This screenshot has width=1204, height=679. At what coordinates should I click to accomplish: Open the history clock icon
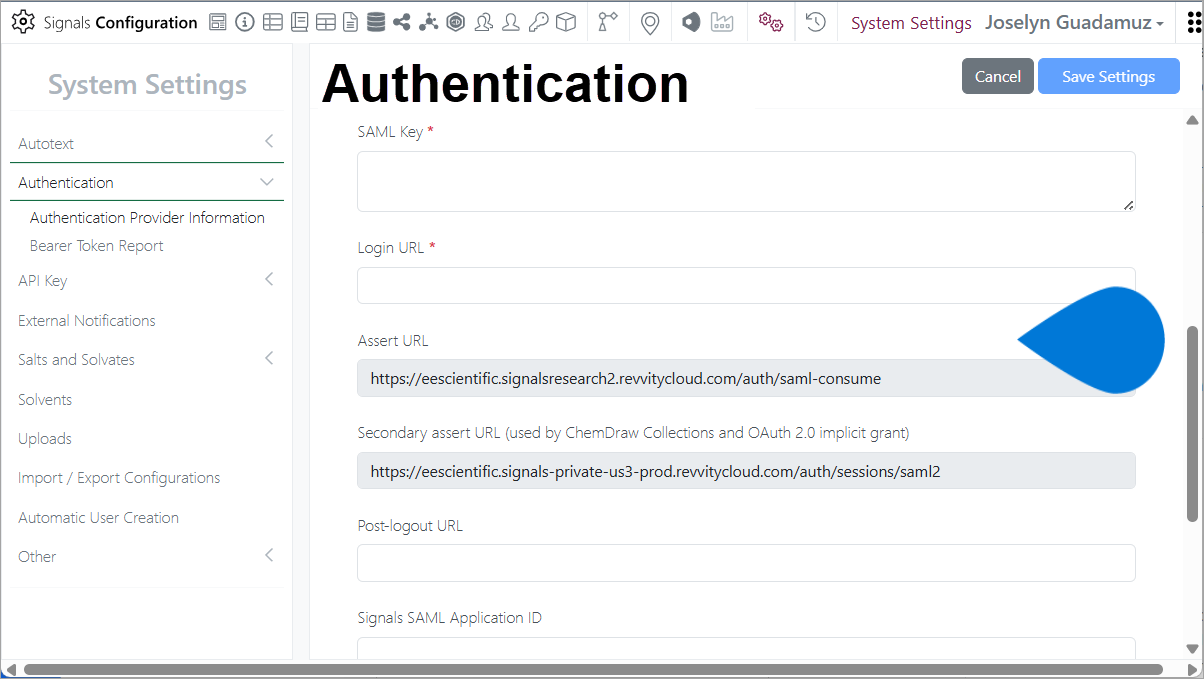(x=816, y=22)
